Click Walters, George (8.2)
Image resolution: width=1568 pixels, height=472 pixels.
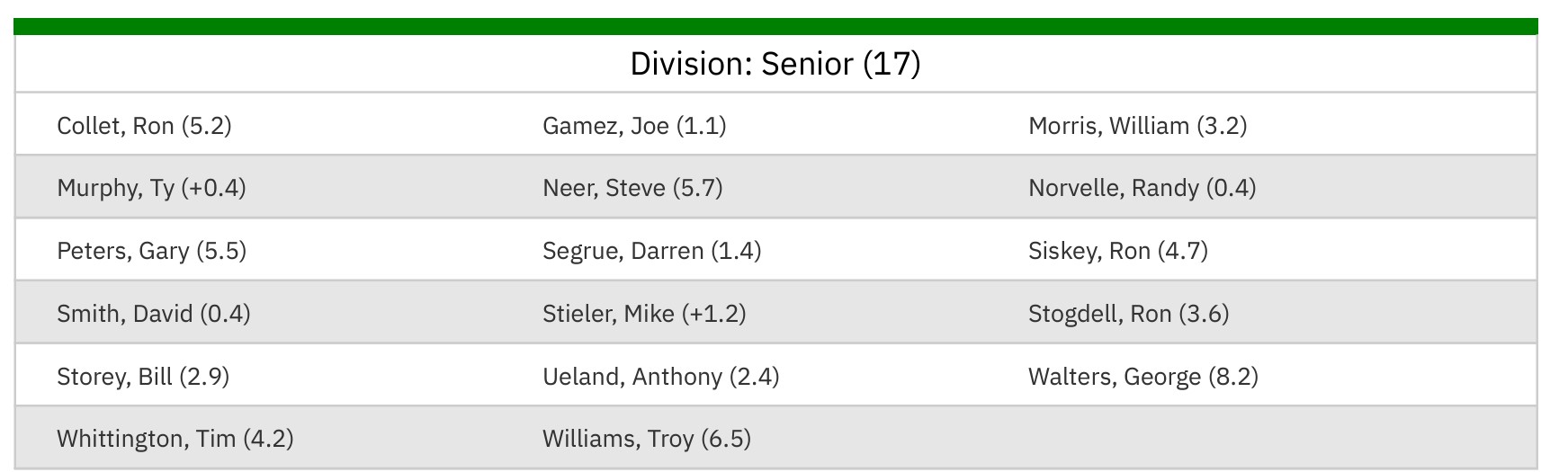pyautogui.click(x=1142, y=376)
